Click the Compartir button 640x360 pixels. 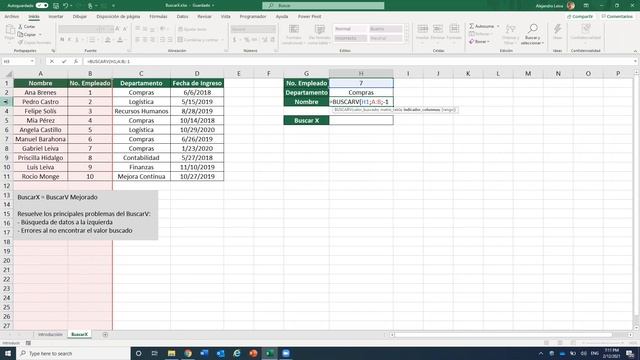click(580, 16)
